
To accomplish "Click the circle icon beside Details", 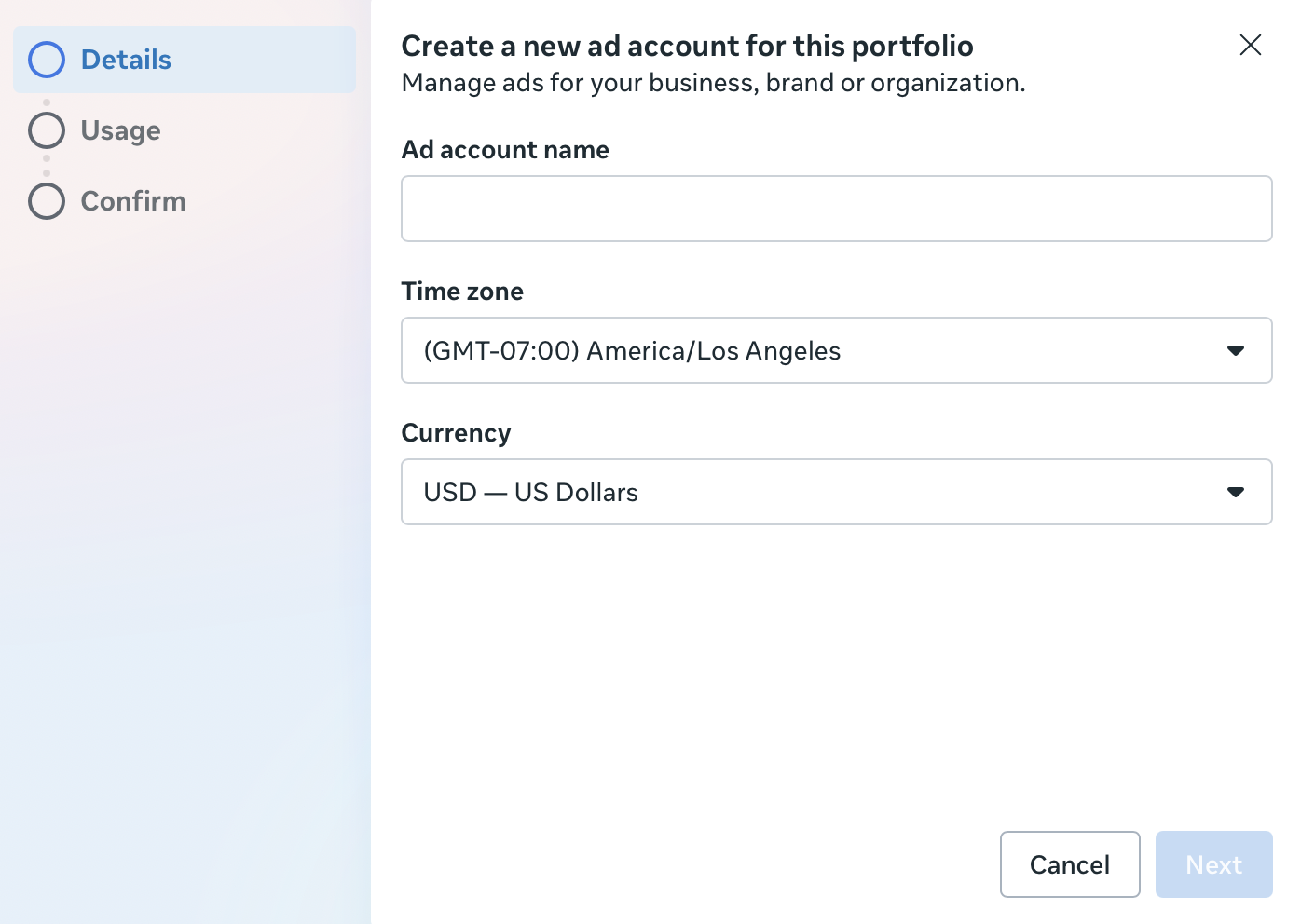I will point(47,60).
